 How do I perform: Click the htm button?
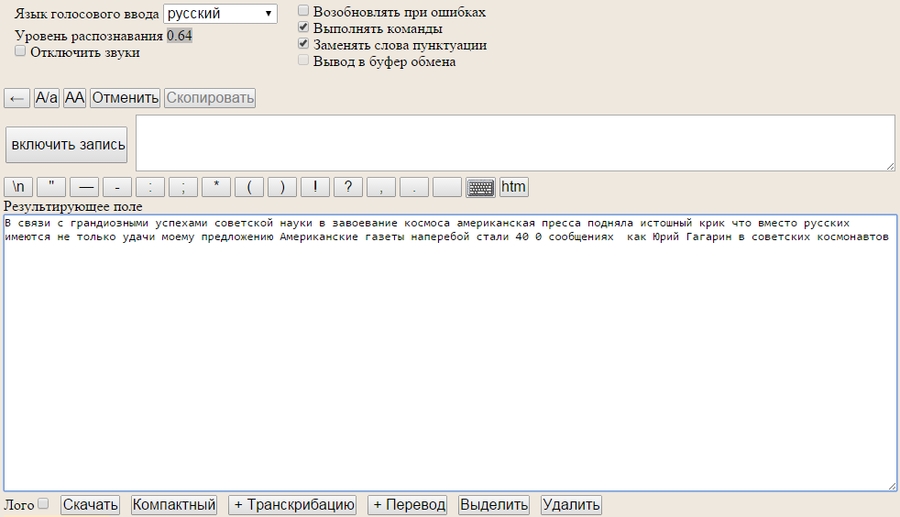(514, 187)
